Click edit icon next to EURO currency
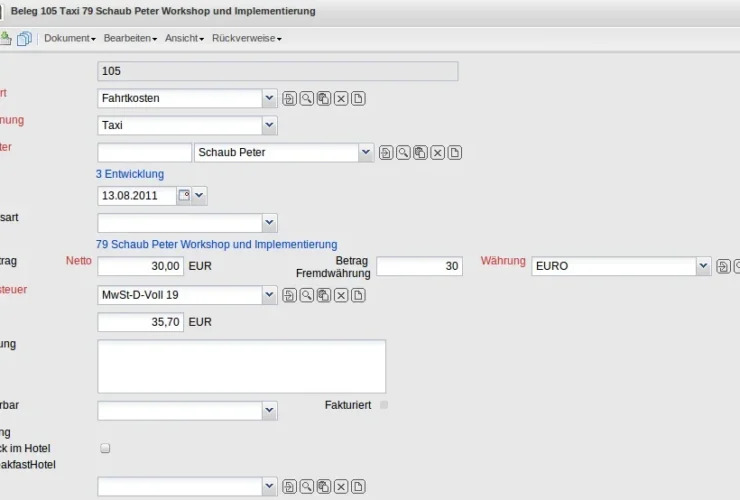 click(723, 267)
